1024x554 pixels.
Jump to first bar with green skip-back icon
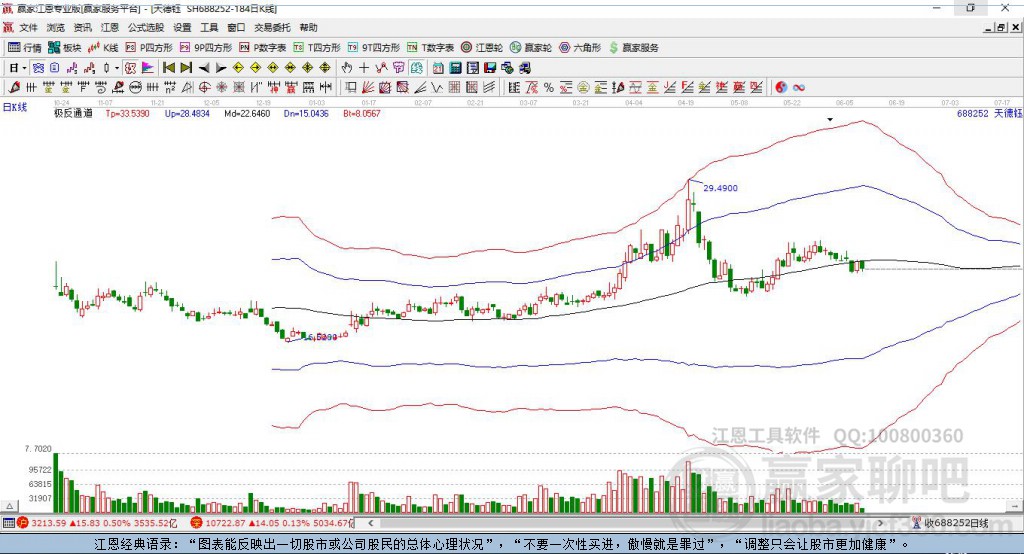point(168,68)
